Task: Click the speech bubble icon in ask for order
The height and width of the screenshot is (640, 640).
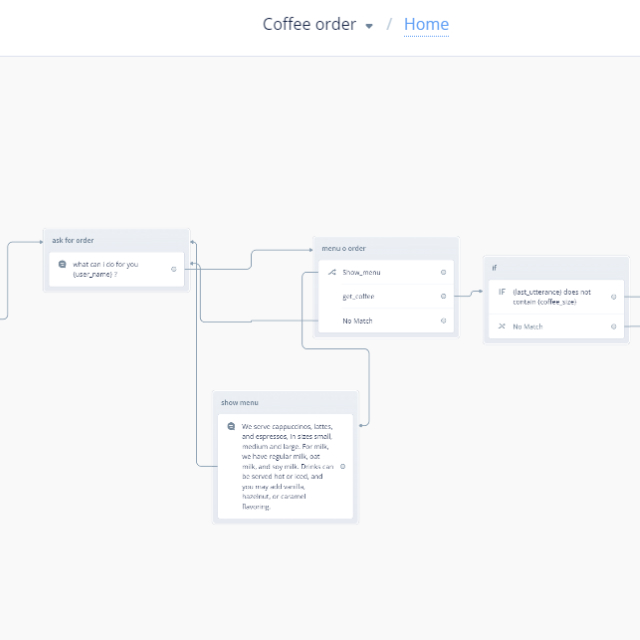Action: [62, 265]
